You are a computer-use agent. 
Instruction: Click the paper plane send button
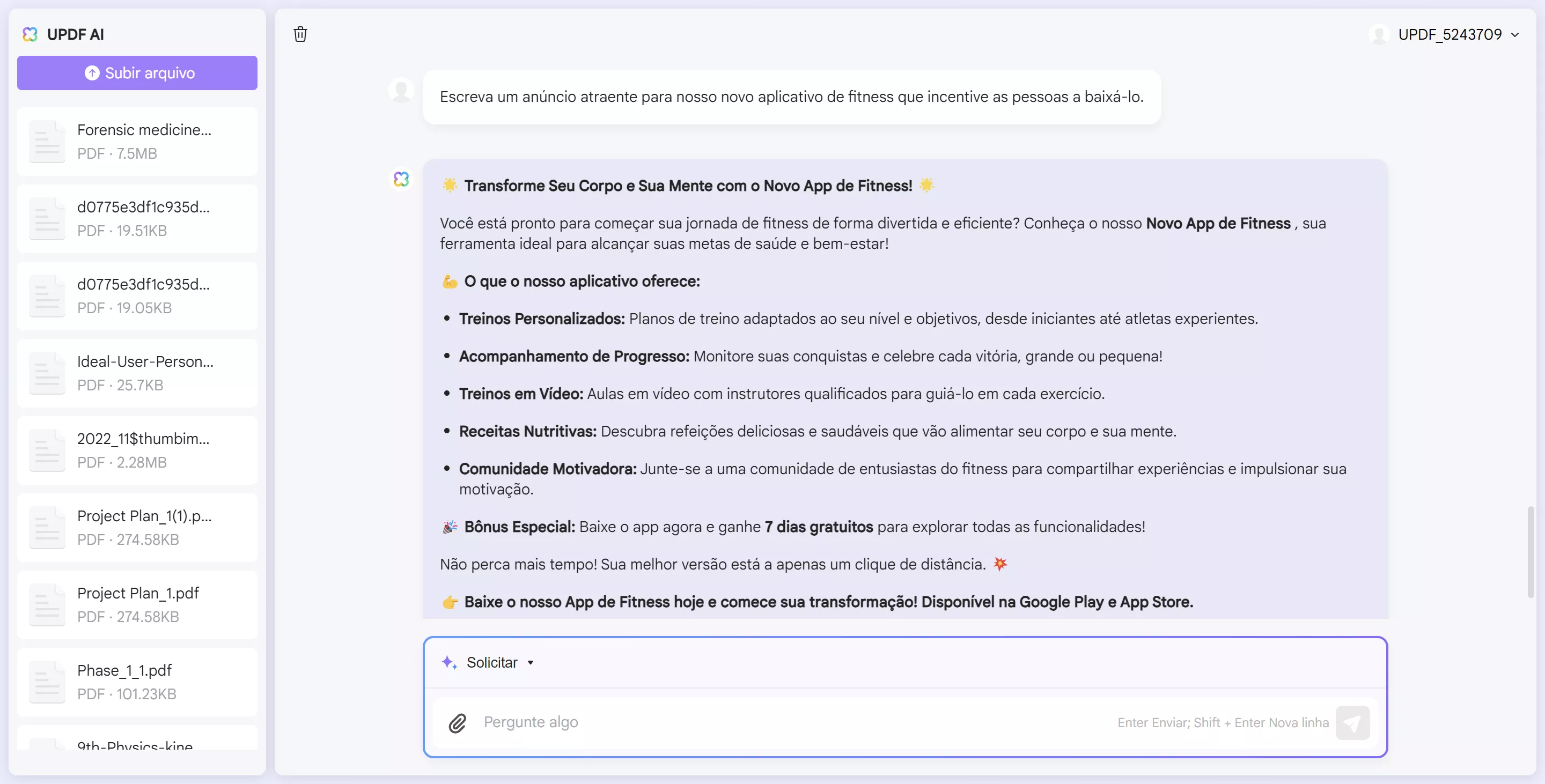(1352, 723)
